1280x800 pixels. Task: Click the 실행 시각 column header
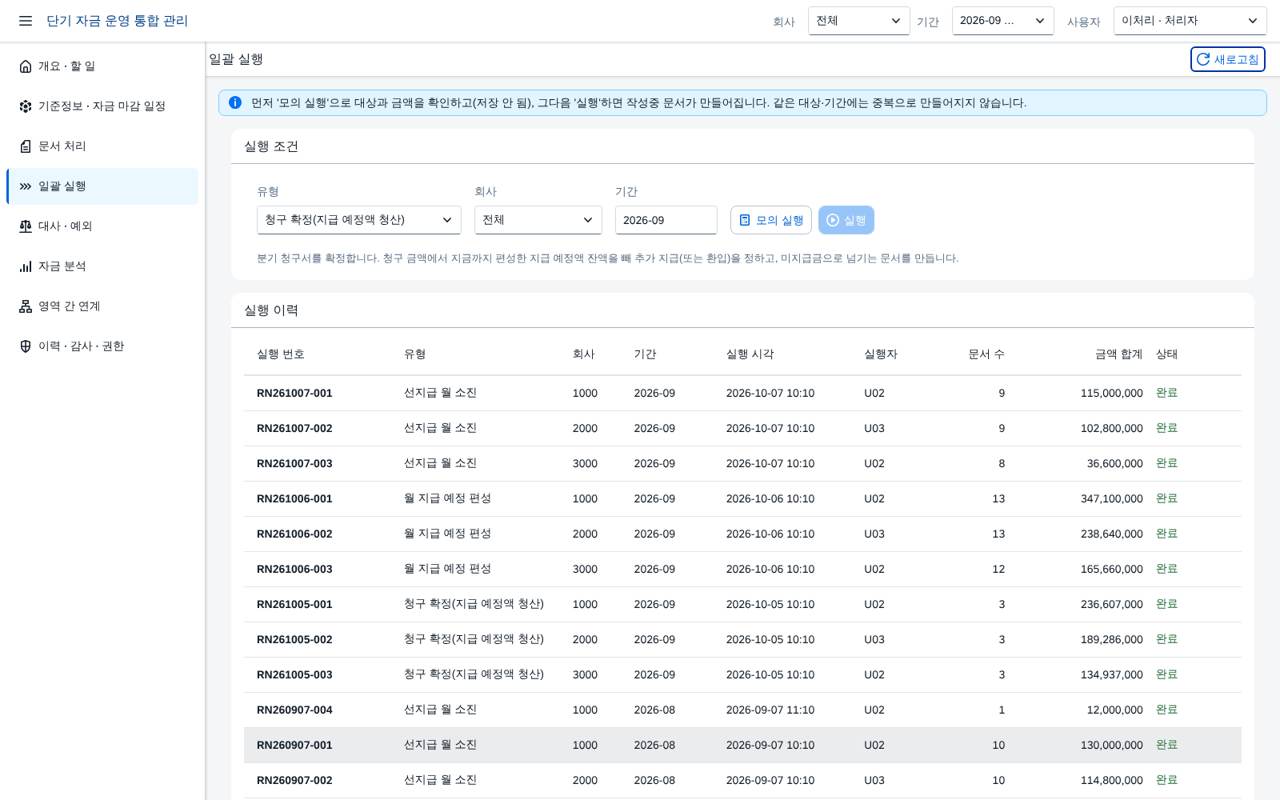point(750,354)
